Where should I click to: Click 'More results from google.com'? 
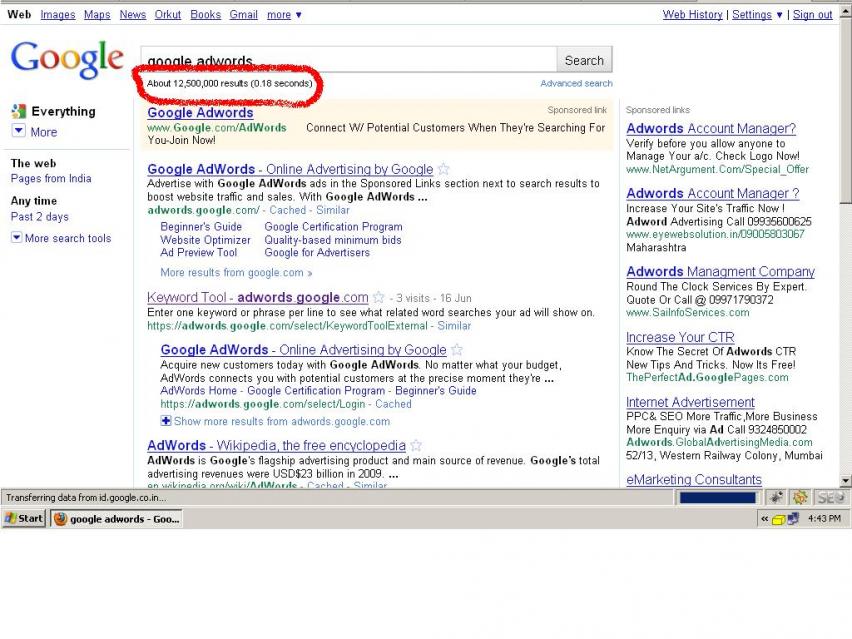pos(236,272)
